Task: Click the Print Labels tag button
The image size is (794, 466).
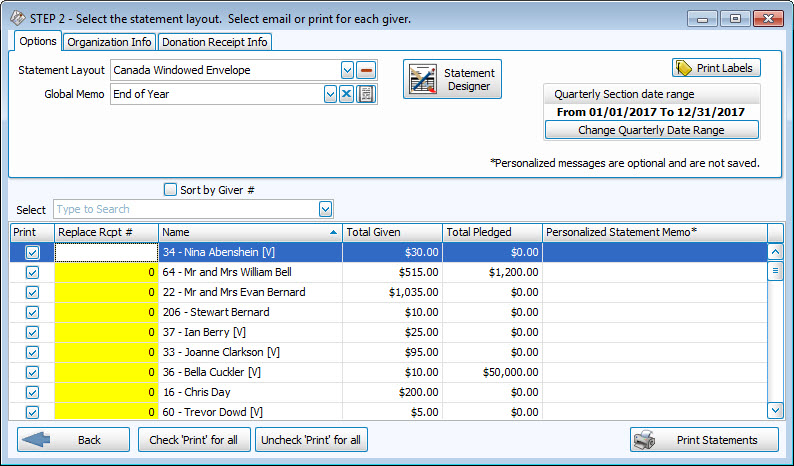Action: (716, 68)
